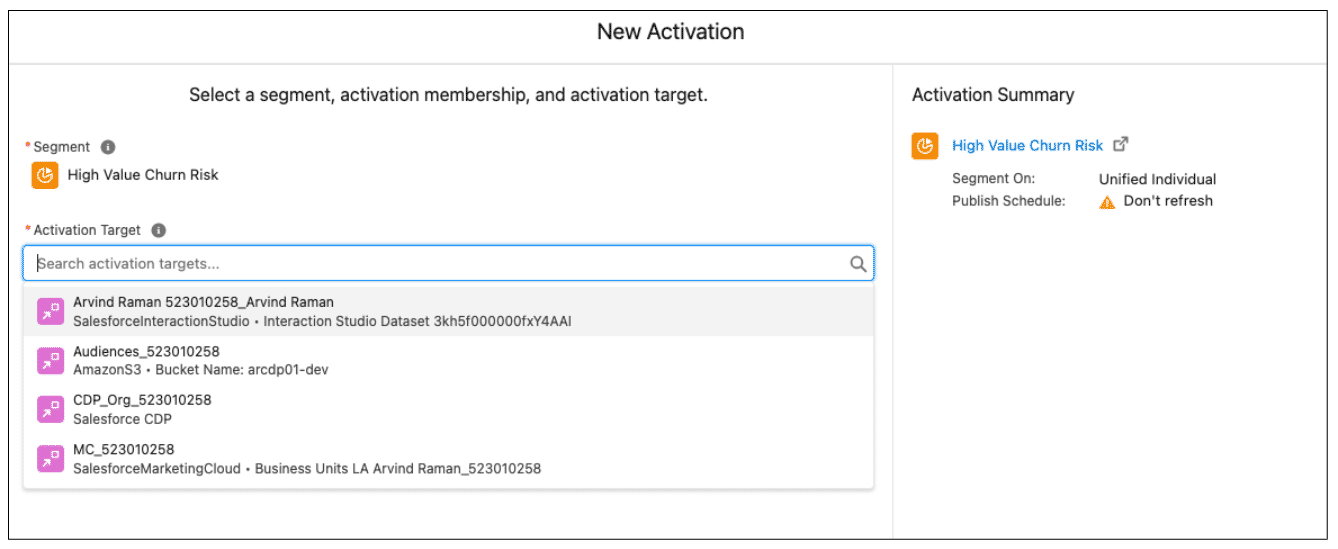Click the AmazonS3 Bucket Name arcdp01-dev text
1338x549 pixels.
[x=201, y=370]
